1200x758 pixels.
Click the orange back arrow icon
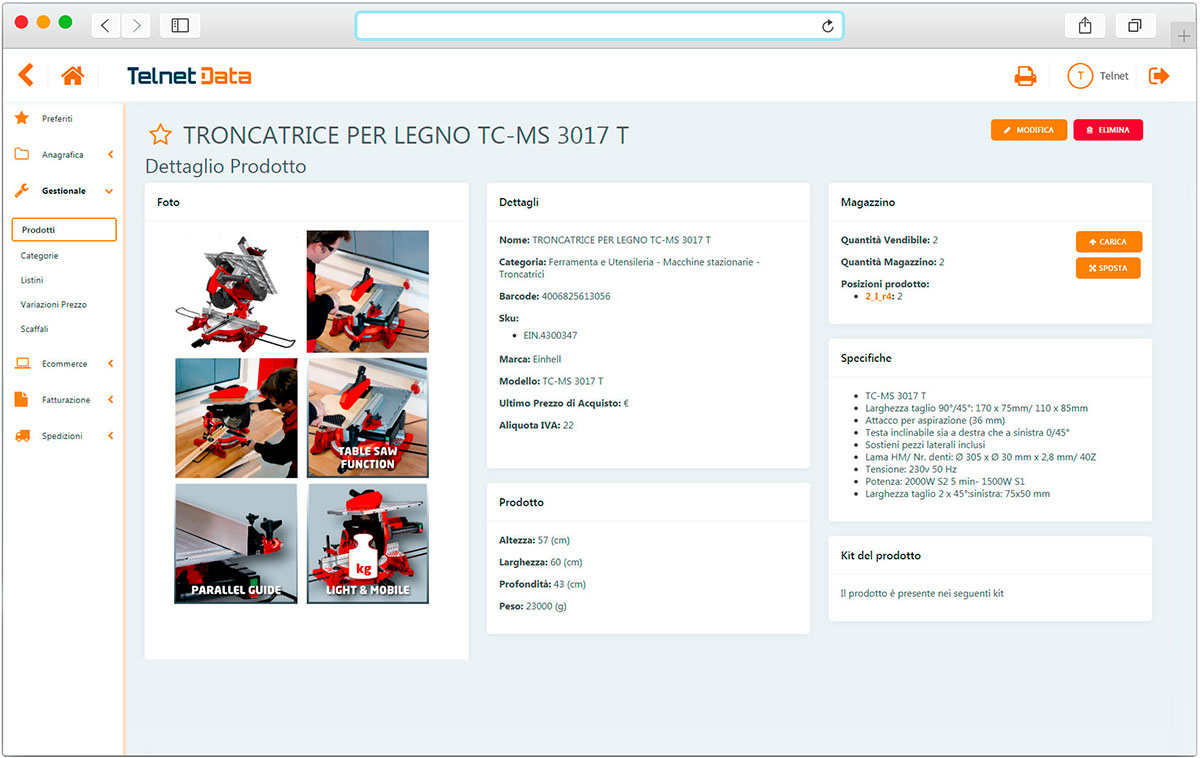26,75
